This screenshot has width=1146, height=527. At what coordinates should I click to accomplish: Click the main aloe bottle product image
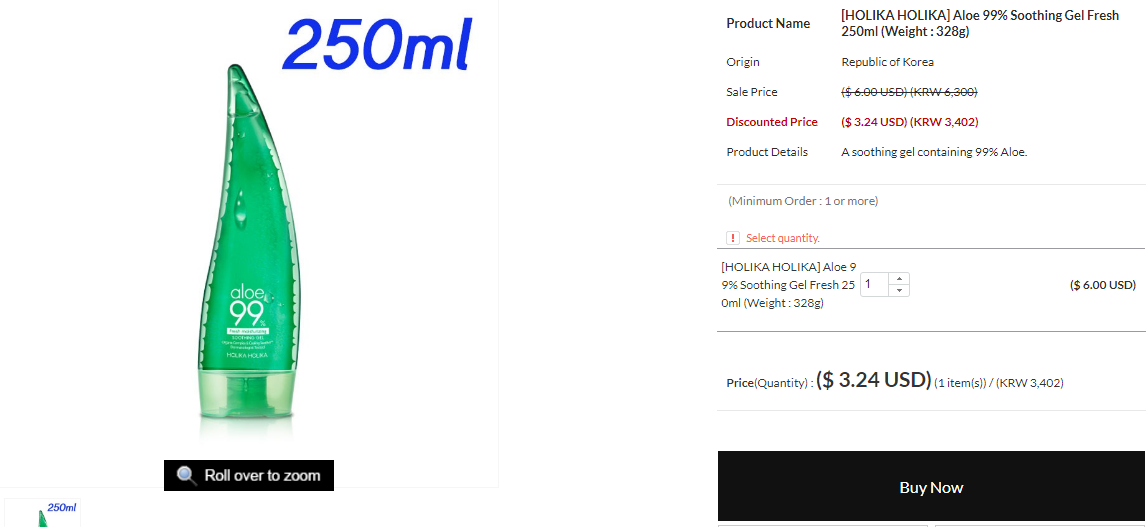[x=248, y=249]
